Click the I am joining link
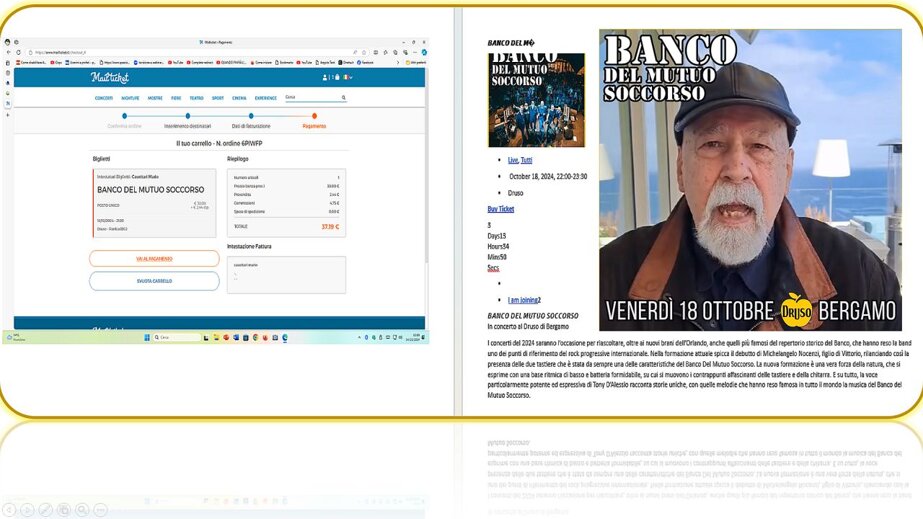The width and height of the screenshot is (923, 519). tap(524, 300)
